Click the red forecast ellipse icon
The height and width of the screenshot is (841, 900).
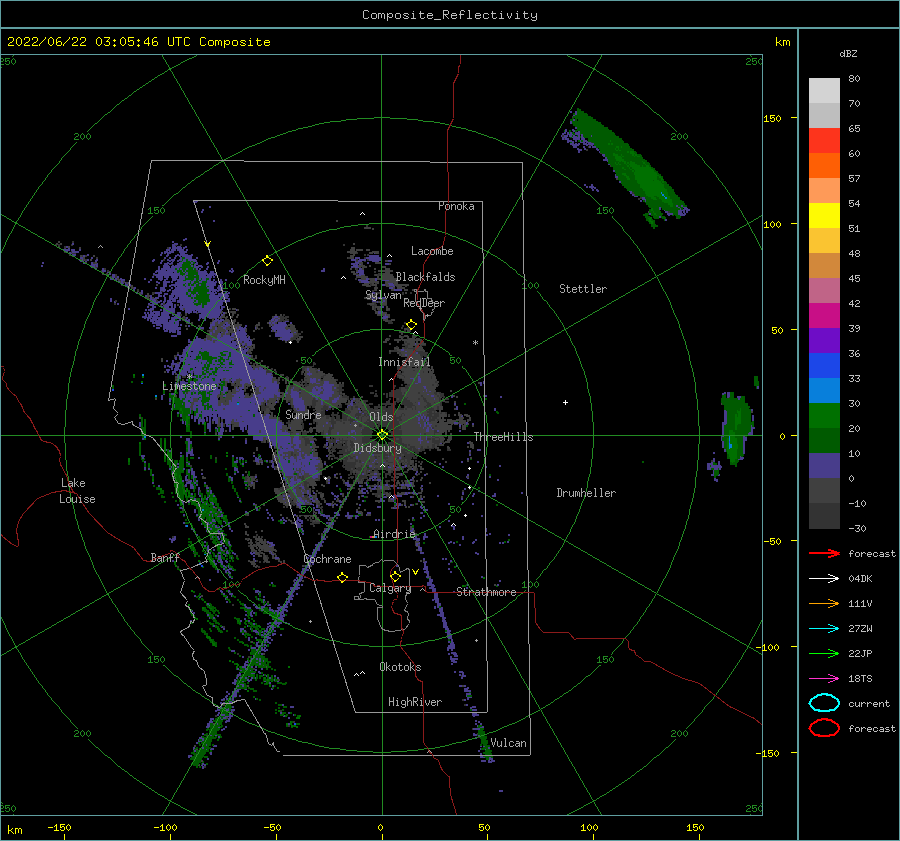click(x=824, y=728)
